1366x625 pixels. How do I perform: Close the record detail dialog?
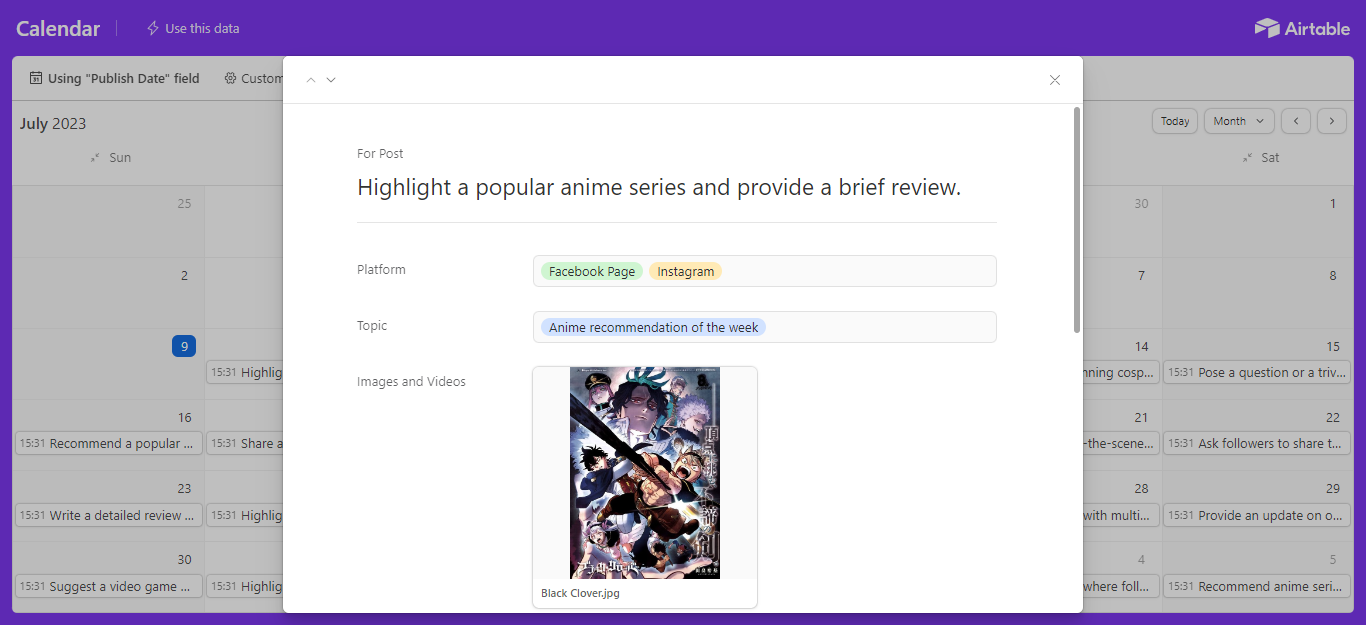click(x=1055, y=80)
